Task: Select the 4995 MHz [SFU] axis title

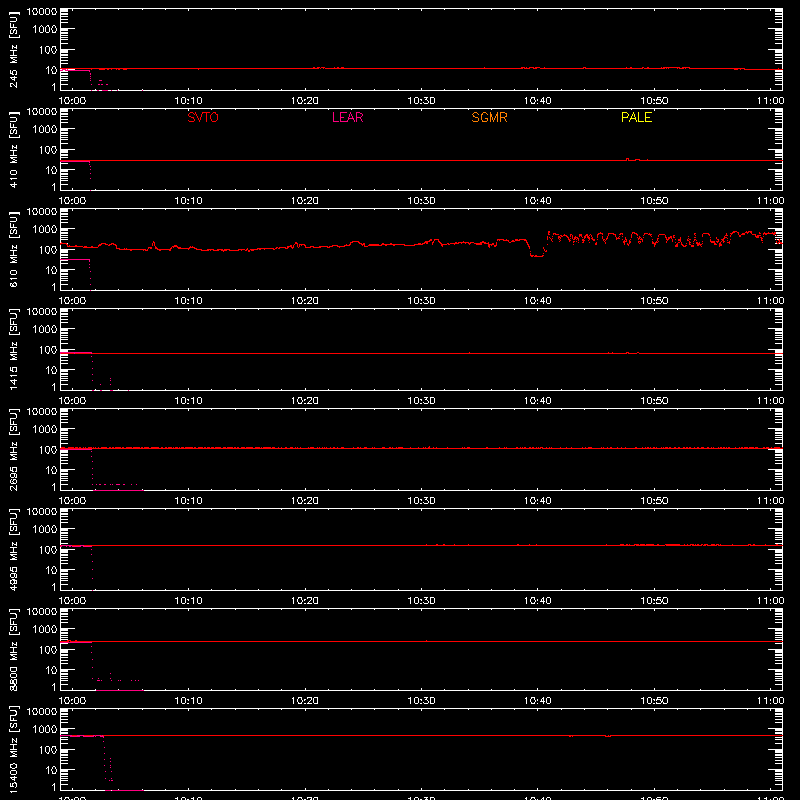Action: [x=13, y=549]
